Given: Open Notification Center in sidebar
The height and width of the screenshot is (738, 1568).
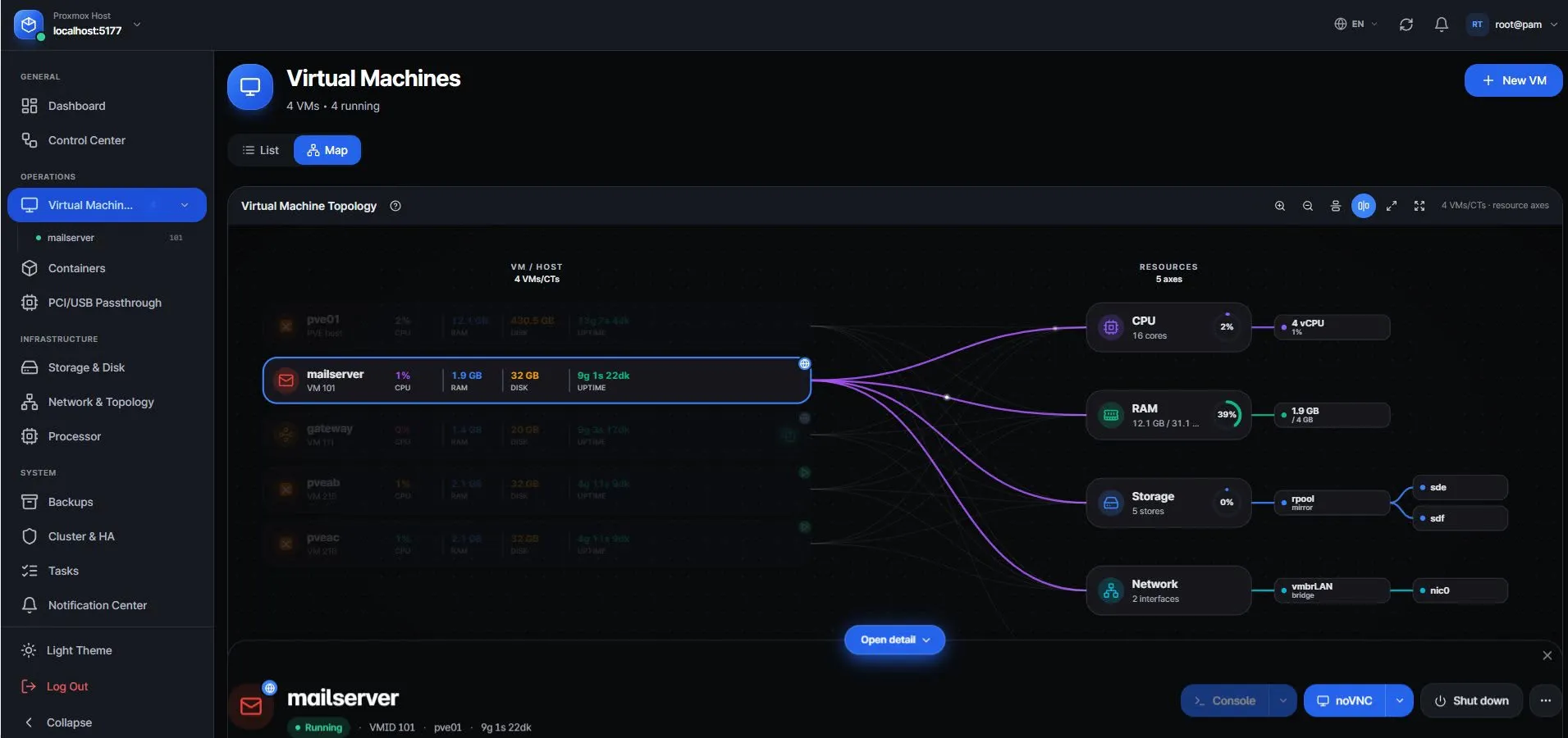Looking at the screenshot, I should click(107, 605).
